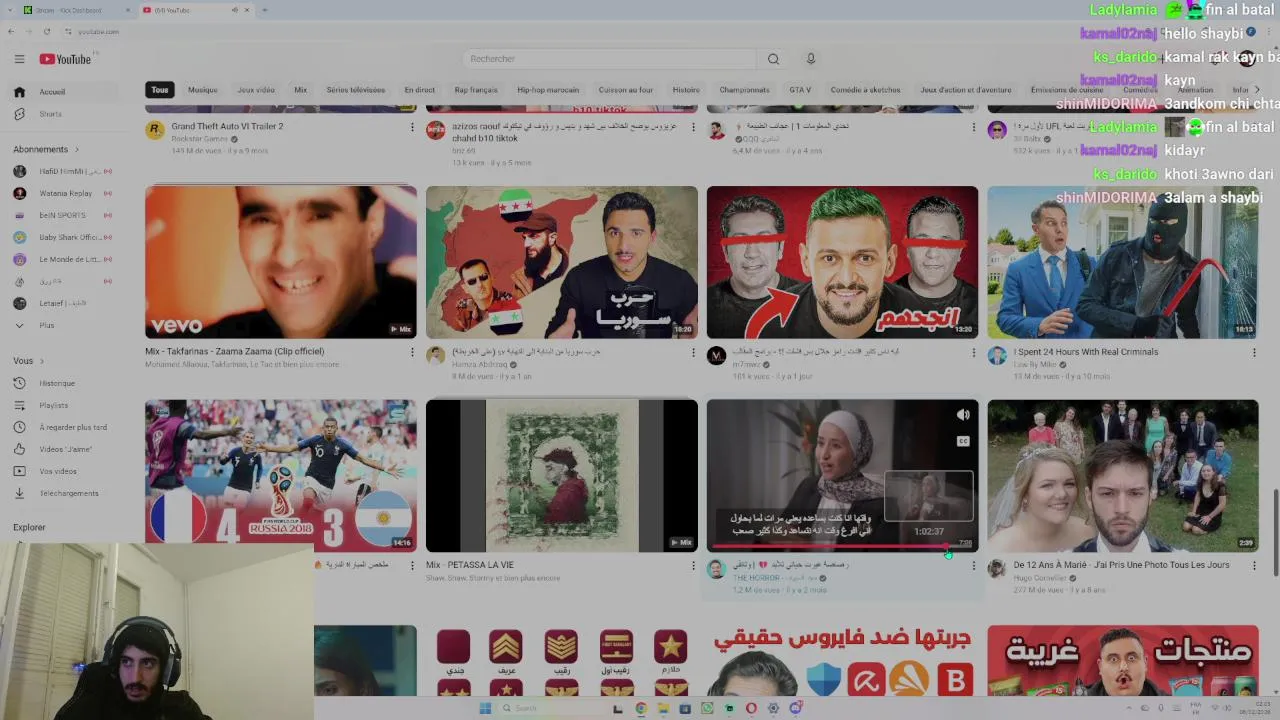Unmute the hovering video preview sound

pos(963,415)
